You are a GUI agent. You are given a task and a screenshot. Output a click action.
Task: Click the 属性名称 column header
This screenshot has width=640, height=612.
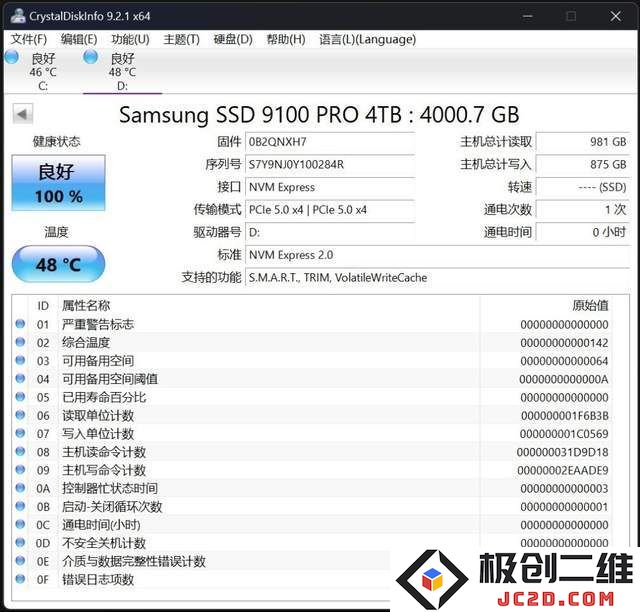point(86,305)
